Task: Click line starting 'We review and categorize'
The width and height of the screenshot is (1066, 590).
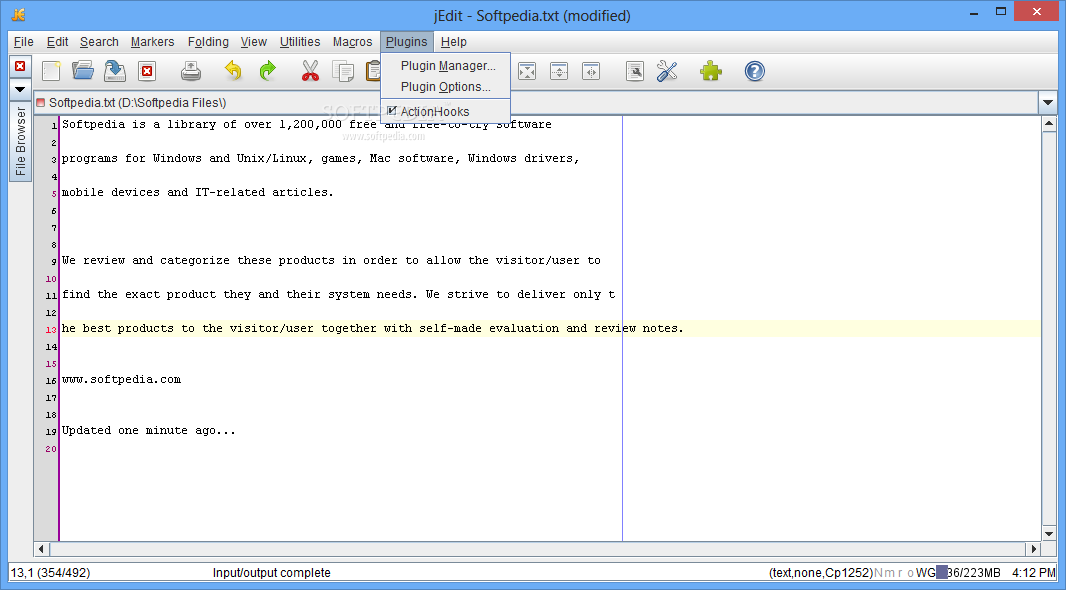Action: coord(331,260)
